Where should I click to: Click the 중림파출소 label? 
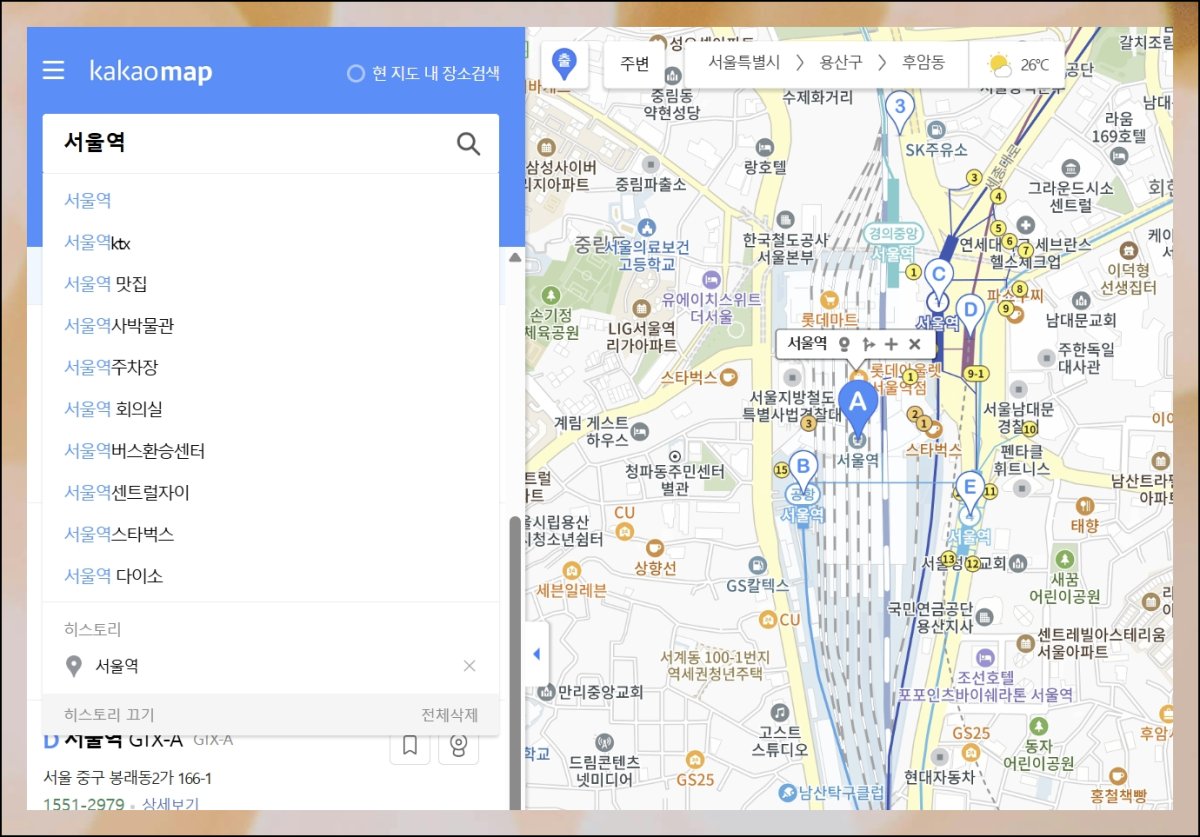click(650, 184)
